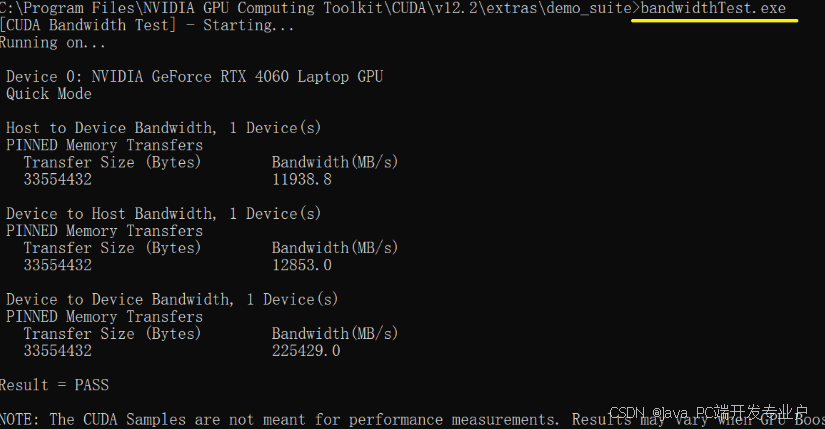Click the first 33554432 transfer size

(x=57, y=179)
